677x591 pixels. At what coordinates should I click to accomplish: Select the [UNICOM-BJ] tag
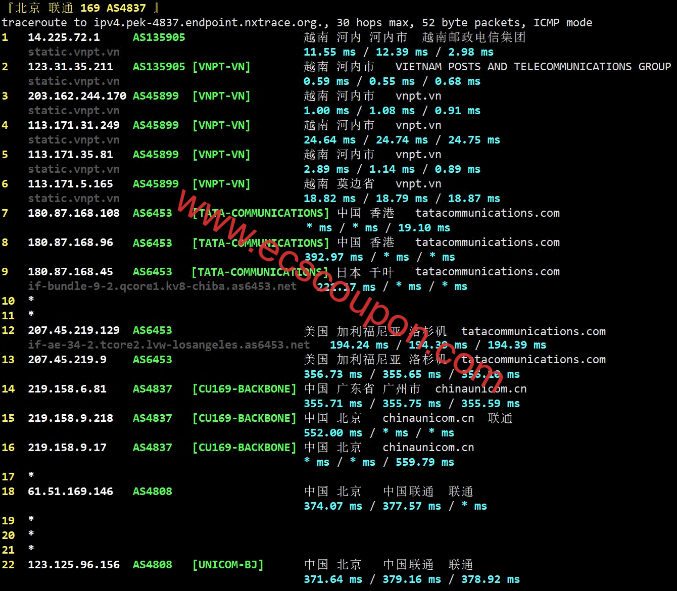click(228, 565)
